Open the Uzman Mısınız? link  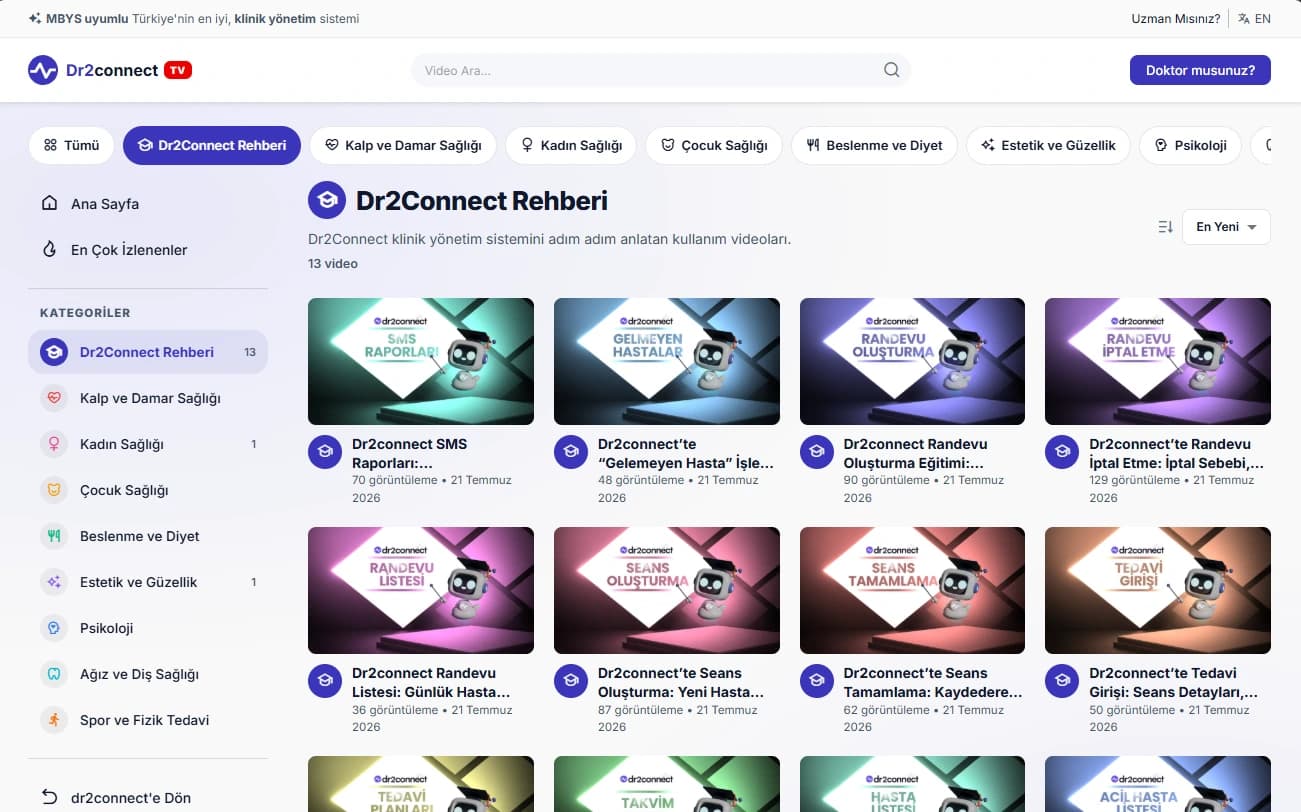(x=1175, y=19)
